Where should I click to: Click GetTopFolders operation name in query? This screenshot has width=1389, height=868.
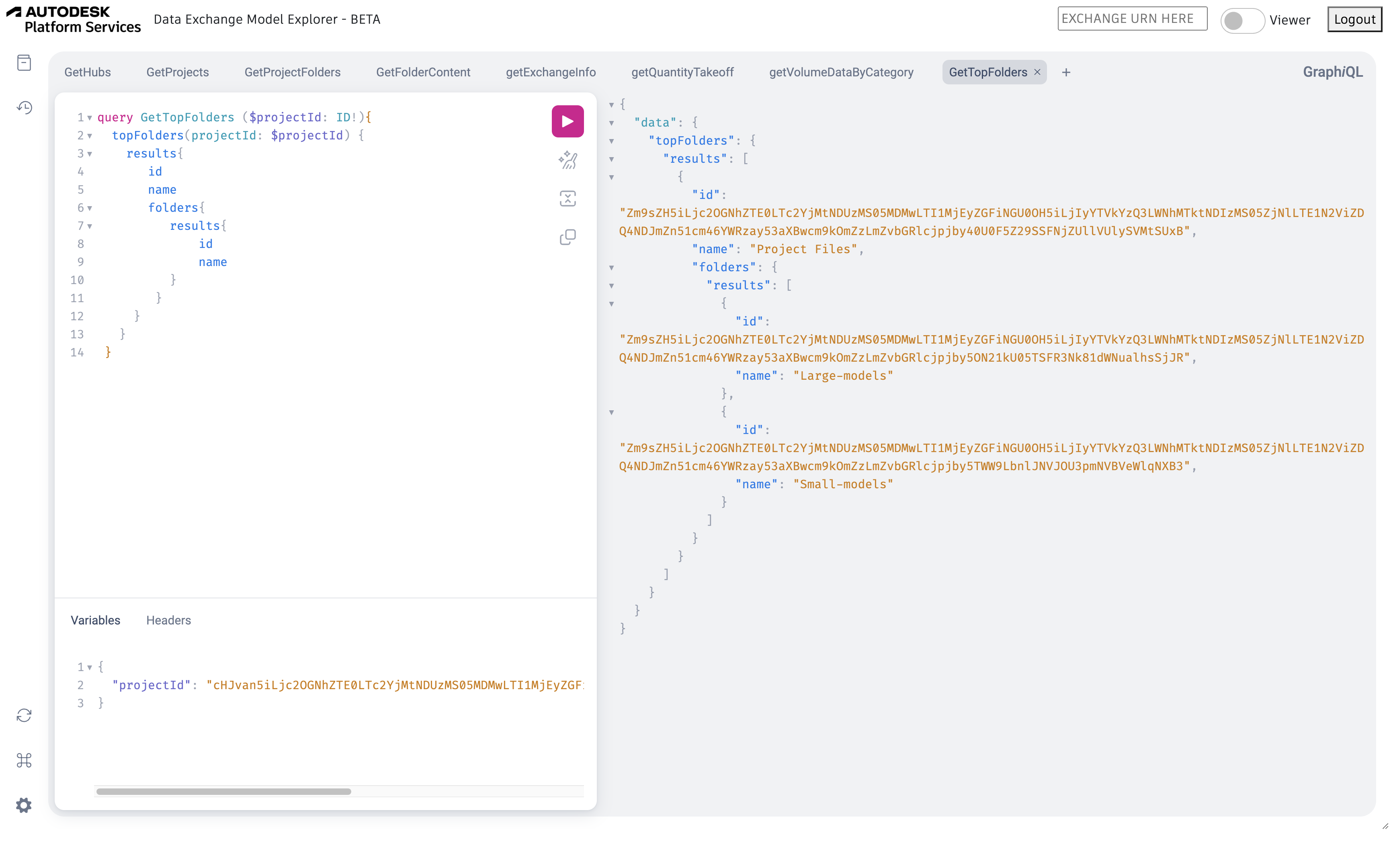[x=187, y=117]
